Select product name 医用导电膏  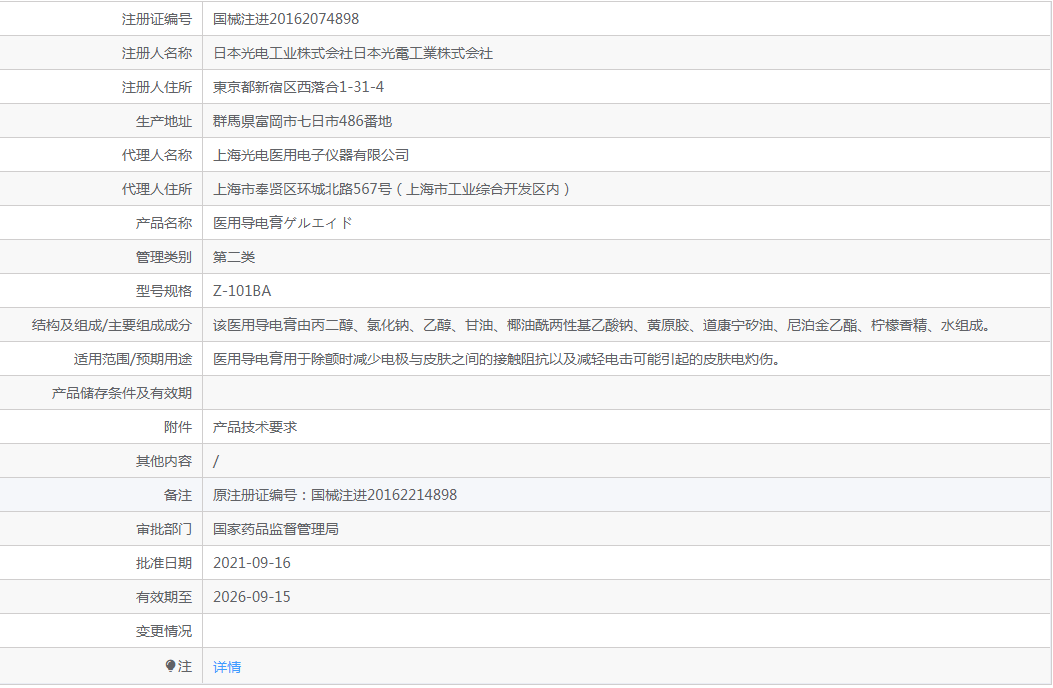click(x=248, y=223)
